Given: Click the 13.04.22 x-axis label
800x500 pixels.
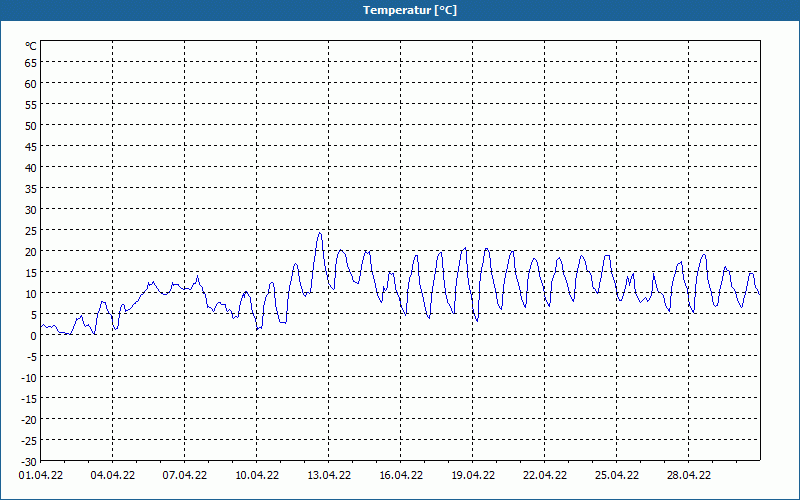Looking at the screenshot, I should pyautogui.click(x=329, y=476).
